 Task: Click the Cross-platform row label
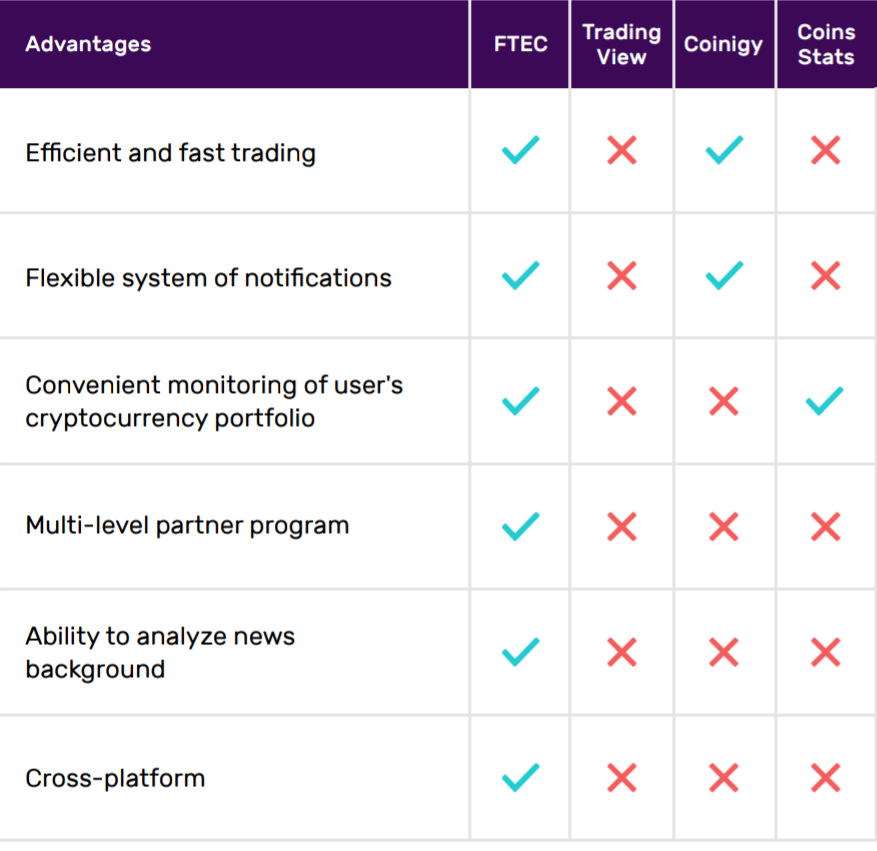point(115,778)
